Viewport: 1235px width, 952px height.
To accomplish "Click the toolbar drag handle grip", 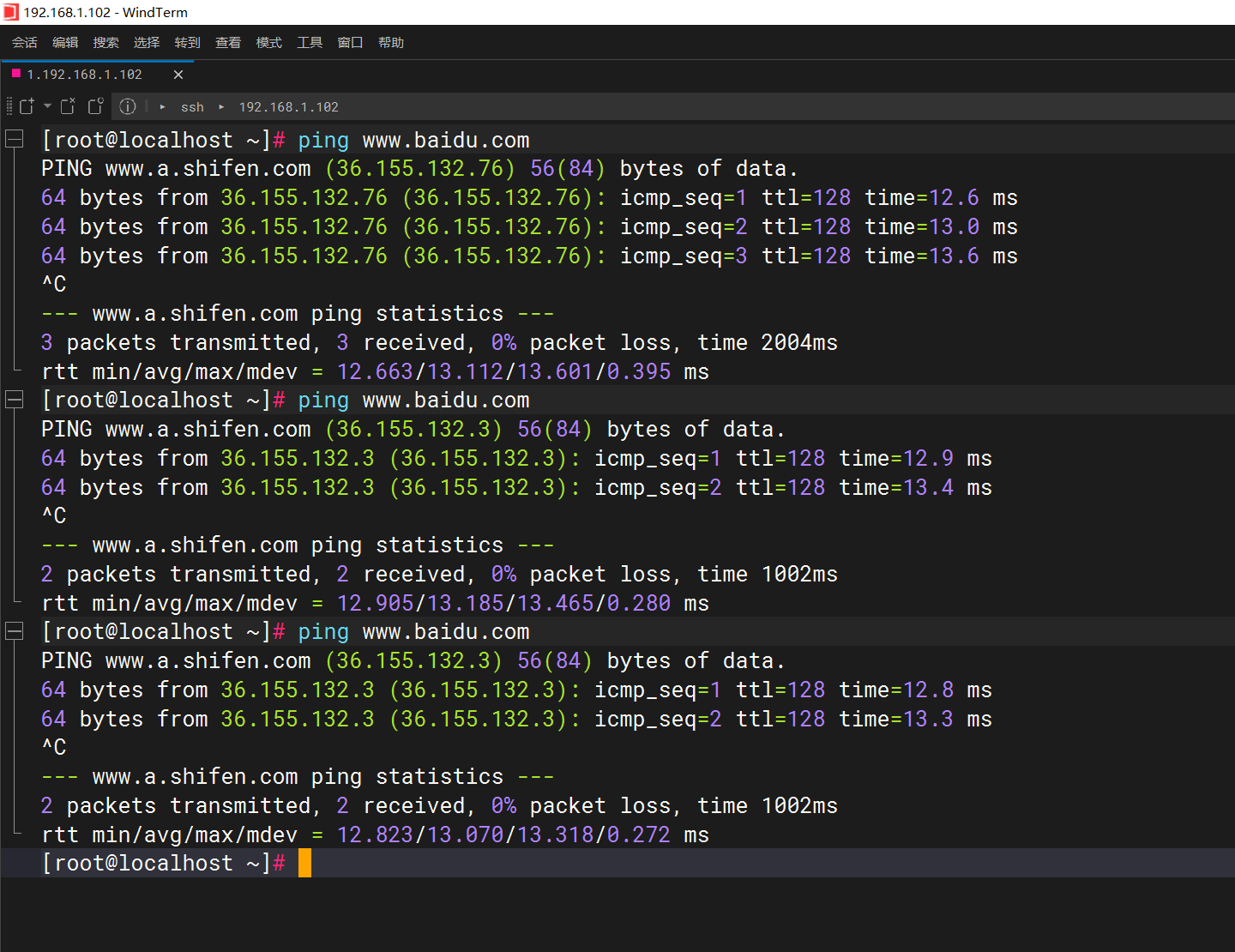I will 9,106.
